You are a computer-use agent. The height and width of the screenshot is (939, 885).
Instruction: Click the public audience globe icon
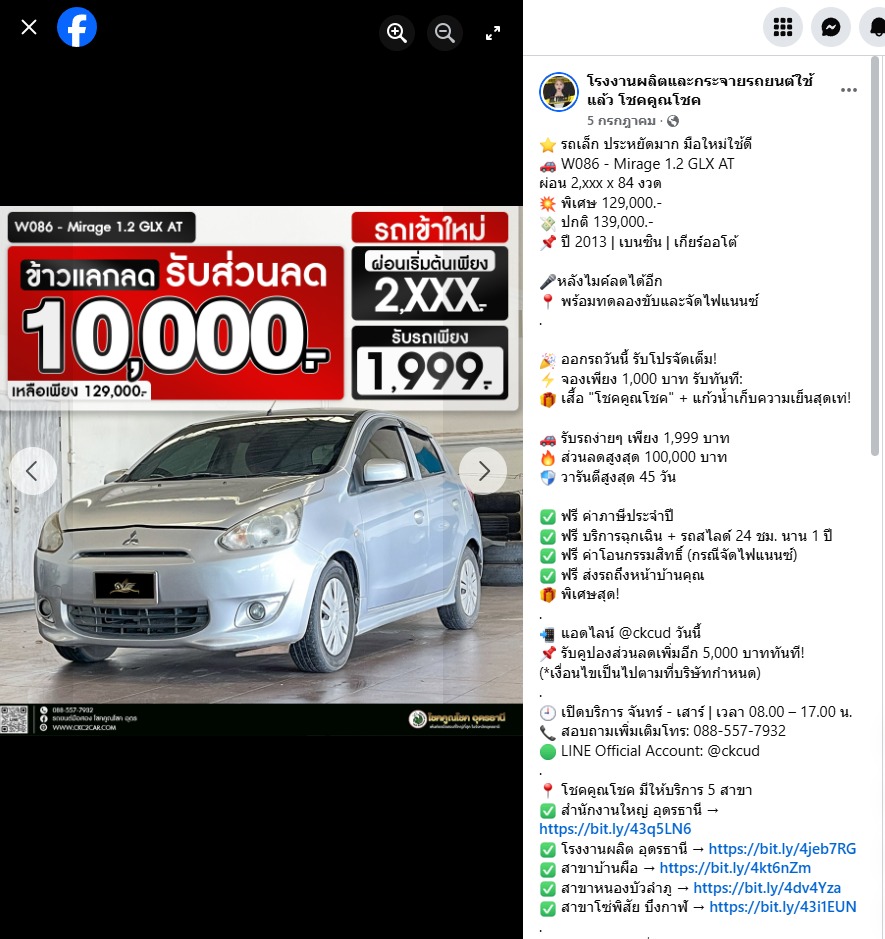click(672, 121)
